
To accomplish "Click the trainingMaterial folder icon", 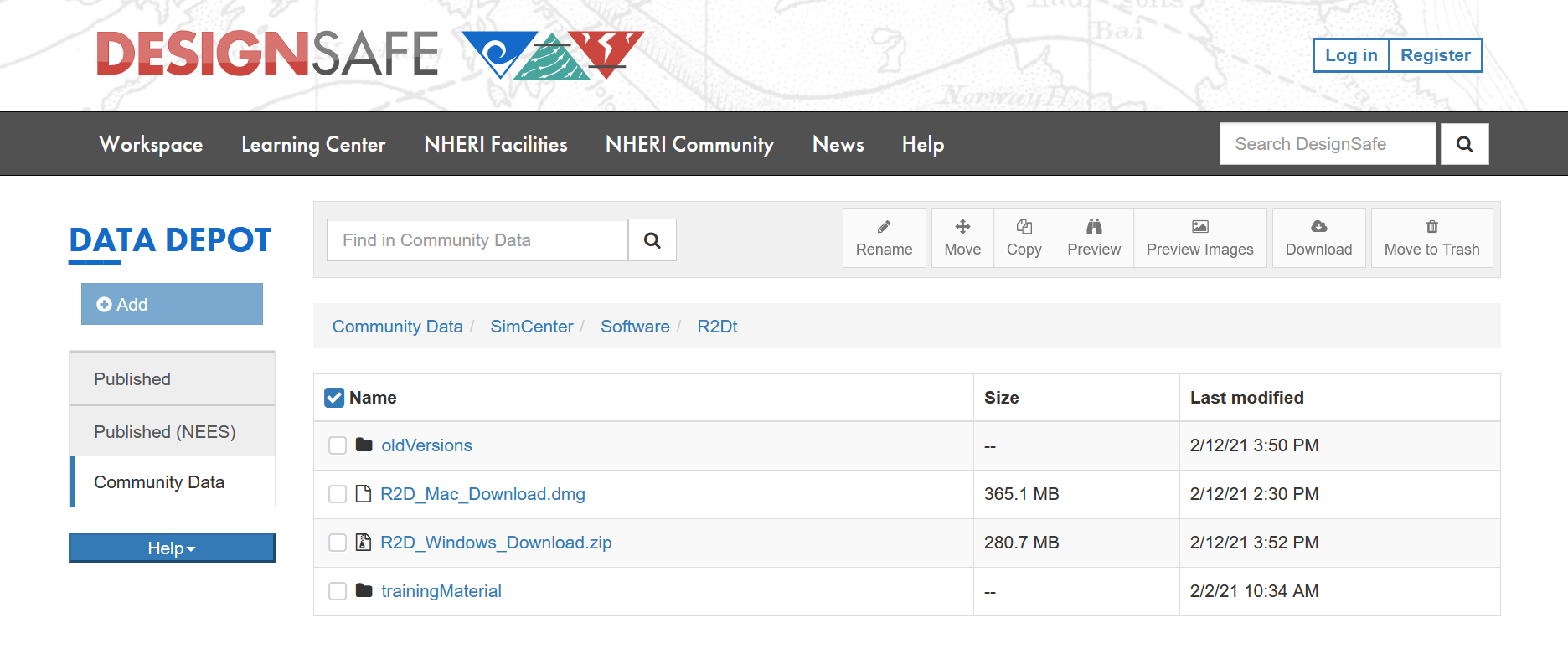I will (x=364, y=590).
